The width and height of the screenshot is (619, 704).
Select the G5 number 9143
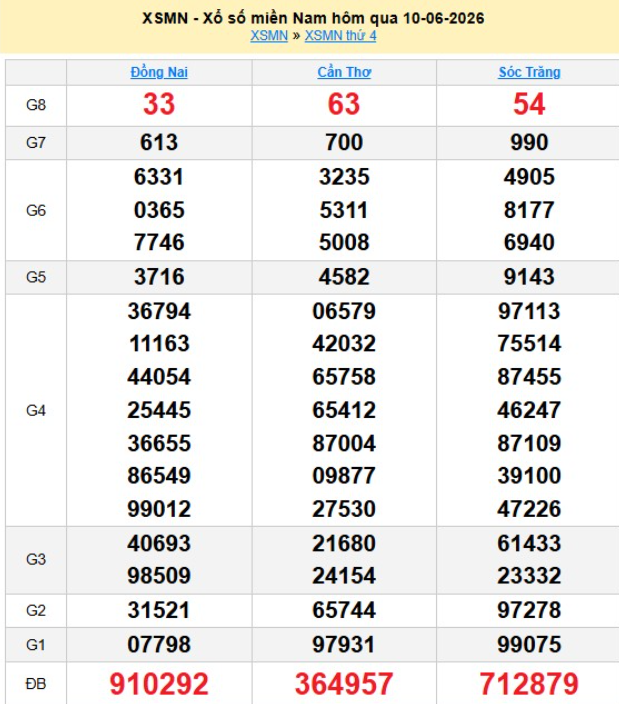click(x=529, y=277)
